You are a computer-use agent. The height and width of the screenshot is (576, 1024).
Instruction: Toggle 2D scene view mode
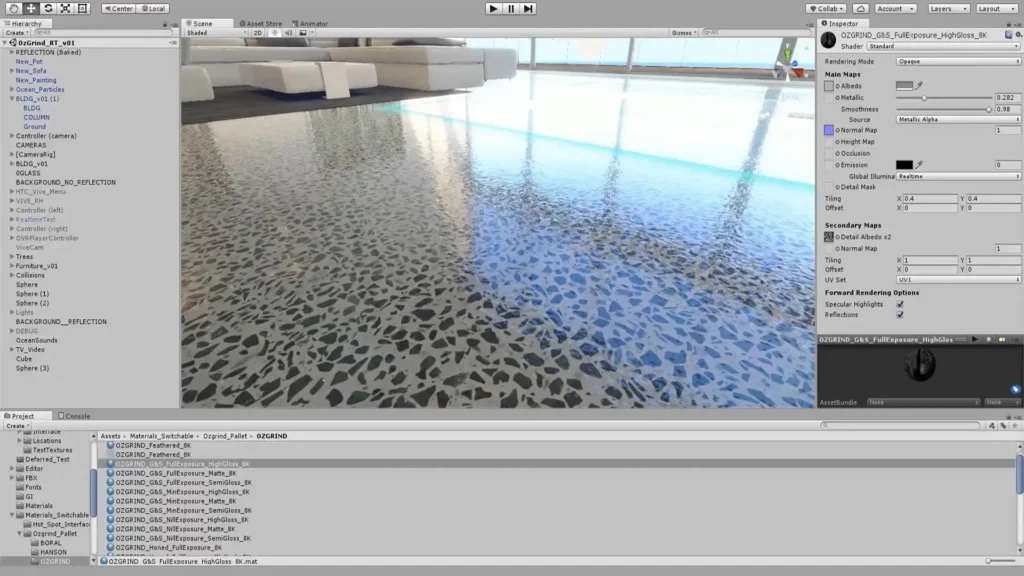coord(257,32)
